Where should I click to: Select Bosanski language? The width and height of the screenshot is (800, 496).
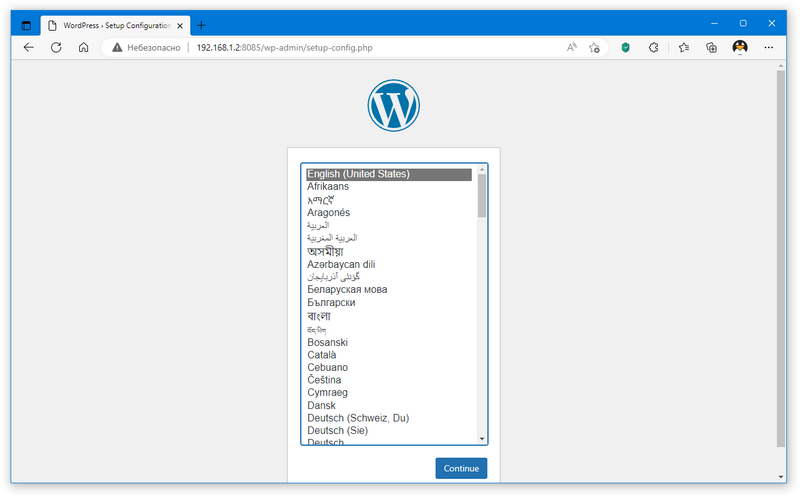coord(389,342)
